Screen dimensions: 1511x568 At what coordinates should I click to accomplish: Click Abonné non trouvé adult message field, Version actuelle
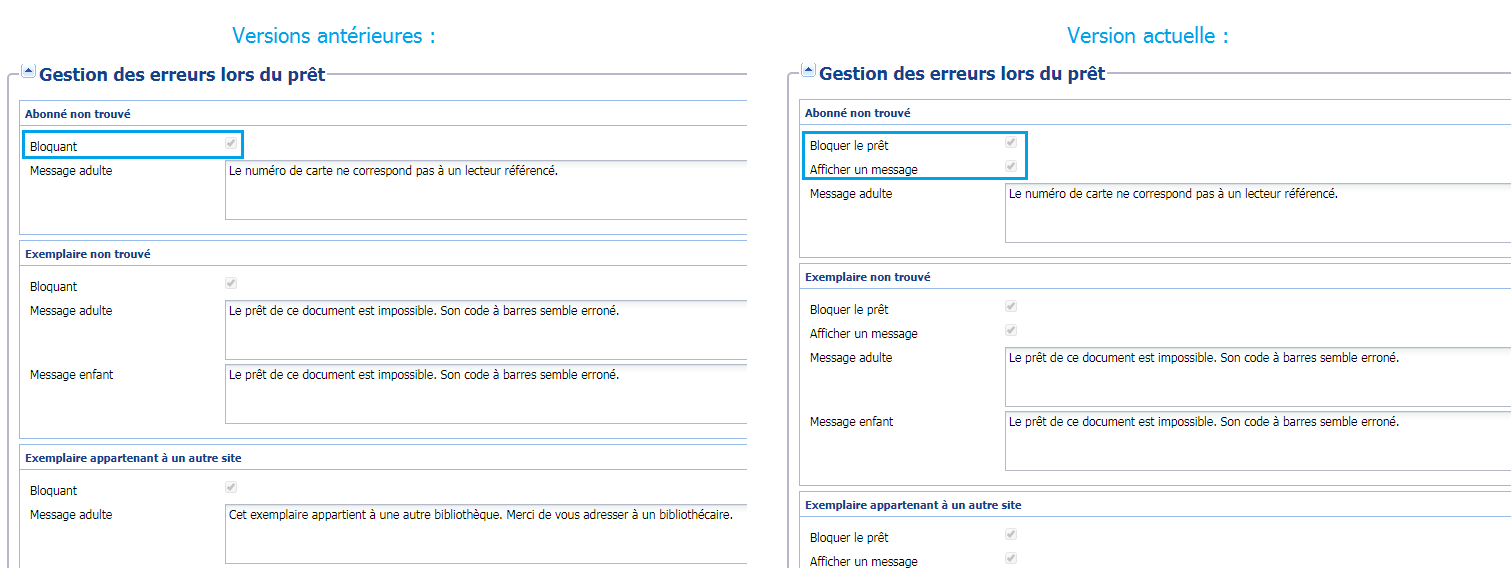tap(1257, 212)
